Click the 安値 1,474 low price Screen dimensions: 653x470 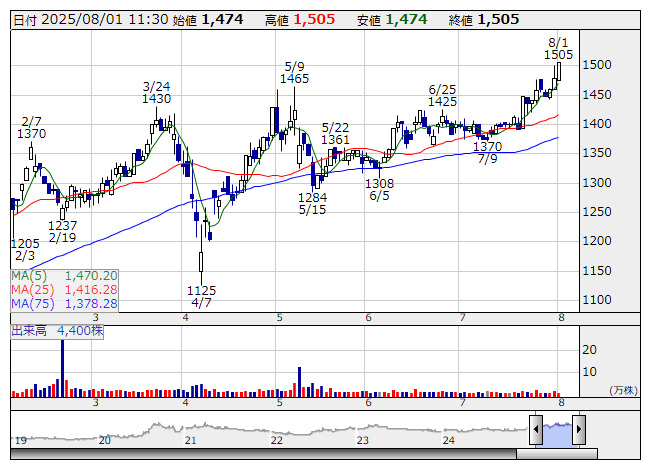click(392, 20)
